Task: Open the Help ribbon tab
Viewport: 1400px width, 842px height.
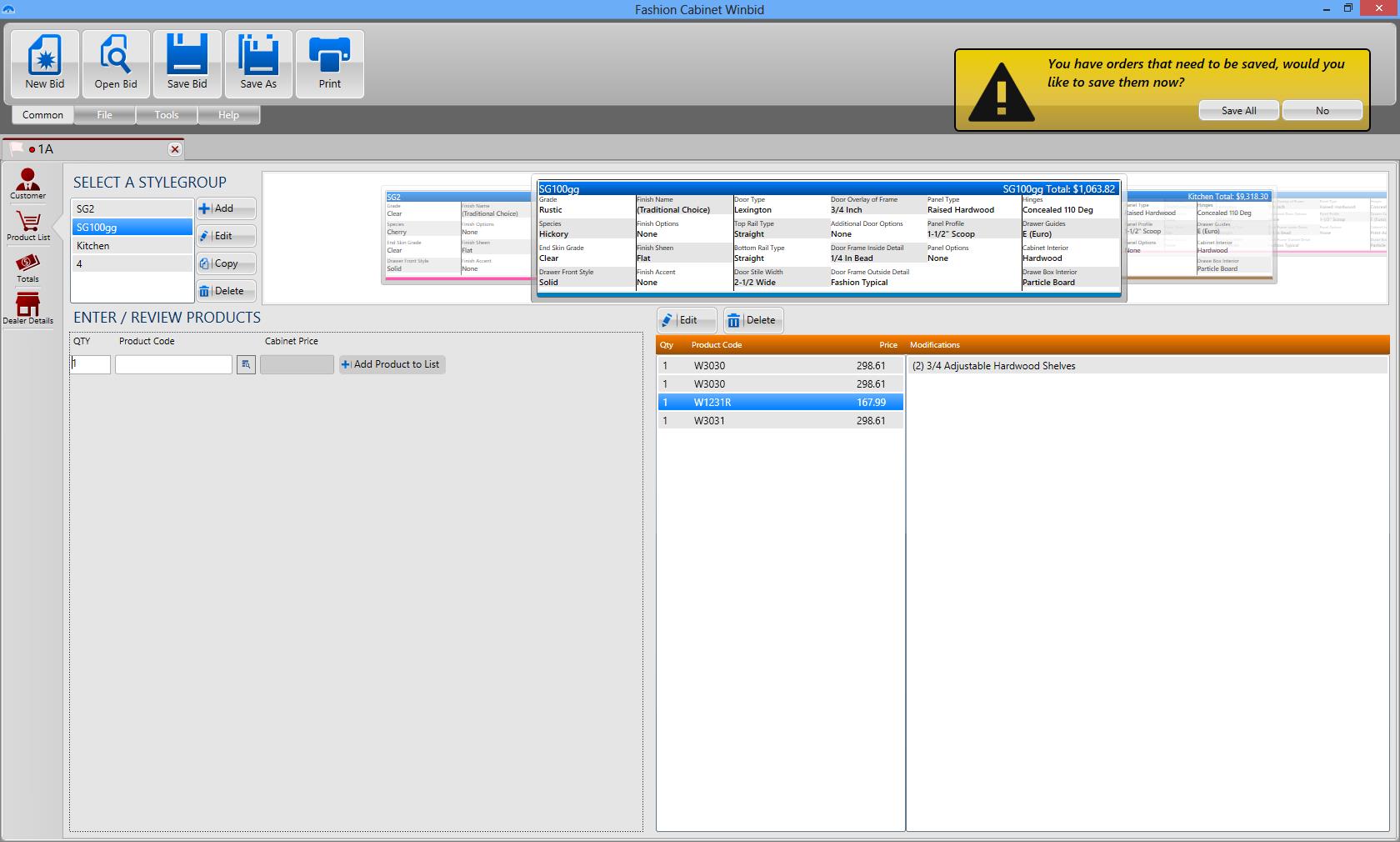Action: (228, 115)
